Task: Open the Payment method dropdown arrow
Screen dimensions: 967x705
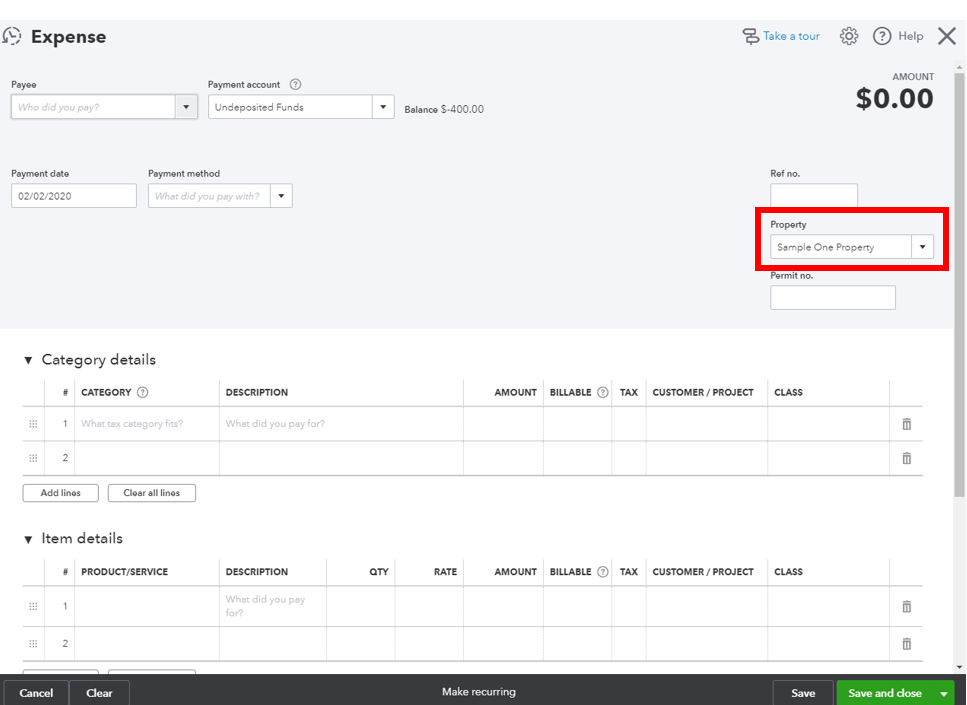Action: 281,196
